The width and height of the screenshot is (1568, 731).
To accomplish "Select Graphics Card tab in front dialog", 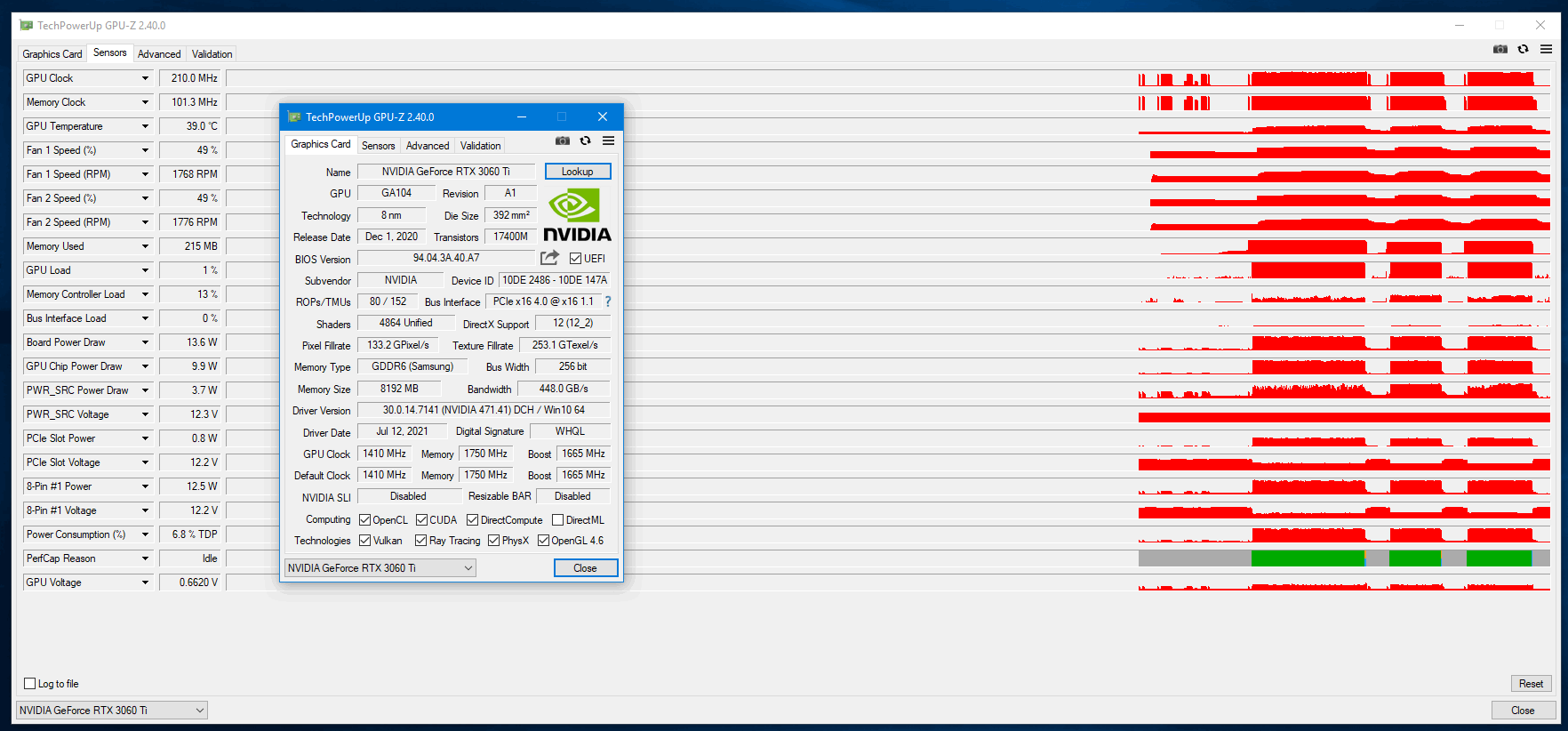I will (321, 144).
